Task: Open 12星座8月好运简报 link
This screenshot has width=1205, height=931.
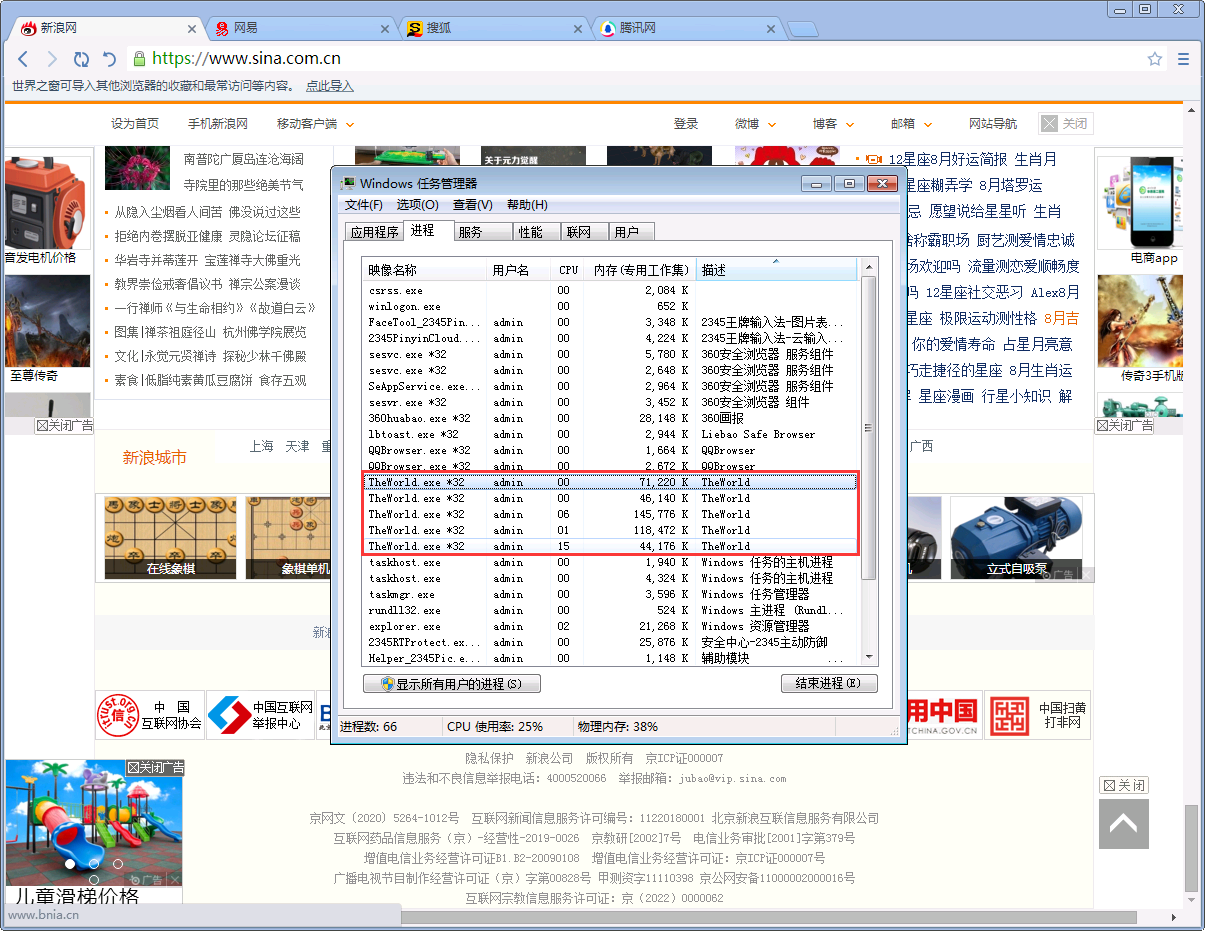Action: coord(948,159)
